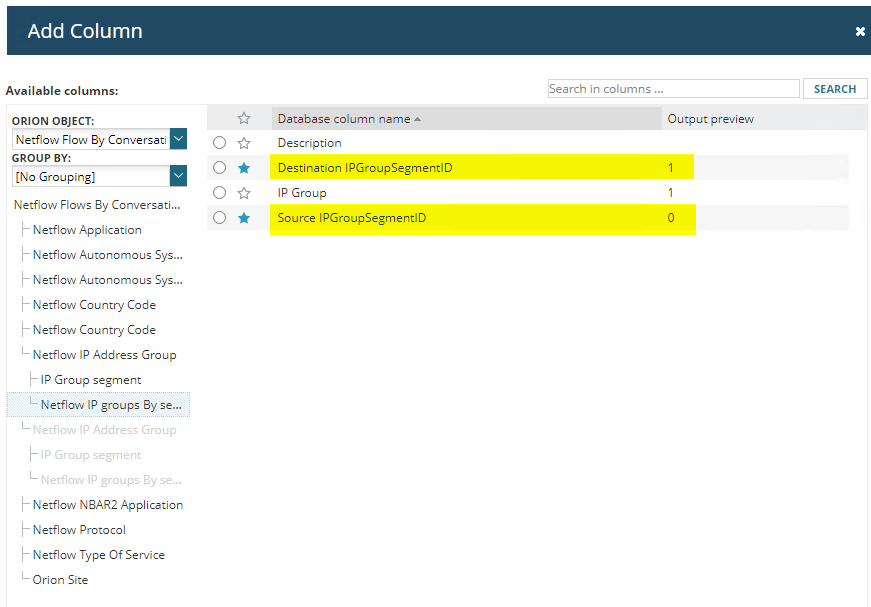
Task: Select Source IPGroupSegmentID radio button
Action: tap(219, 218)
